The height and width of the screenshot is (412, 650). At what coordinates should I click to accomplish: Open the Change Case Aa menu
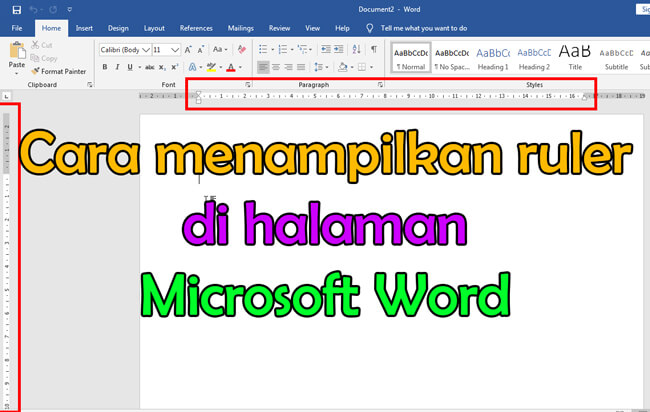(x=220, y=49)
